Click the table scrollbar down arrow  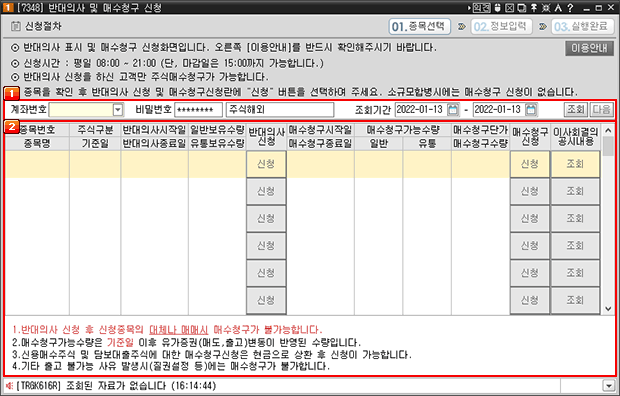[x=608, y=309]
